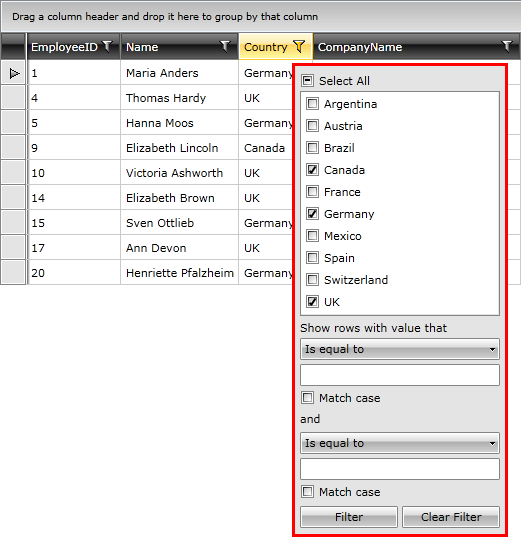Screen dimensions: 521x537
Task: Click EmployeeID cell with value 9
Action: (74, 148)
